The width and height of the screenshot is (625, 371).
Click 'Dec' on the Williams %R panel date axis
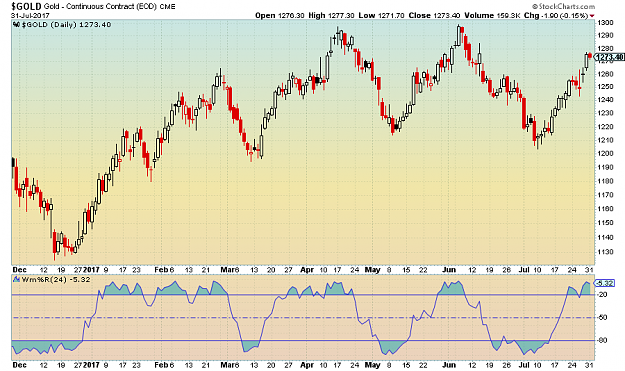20,365
